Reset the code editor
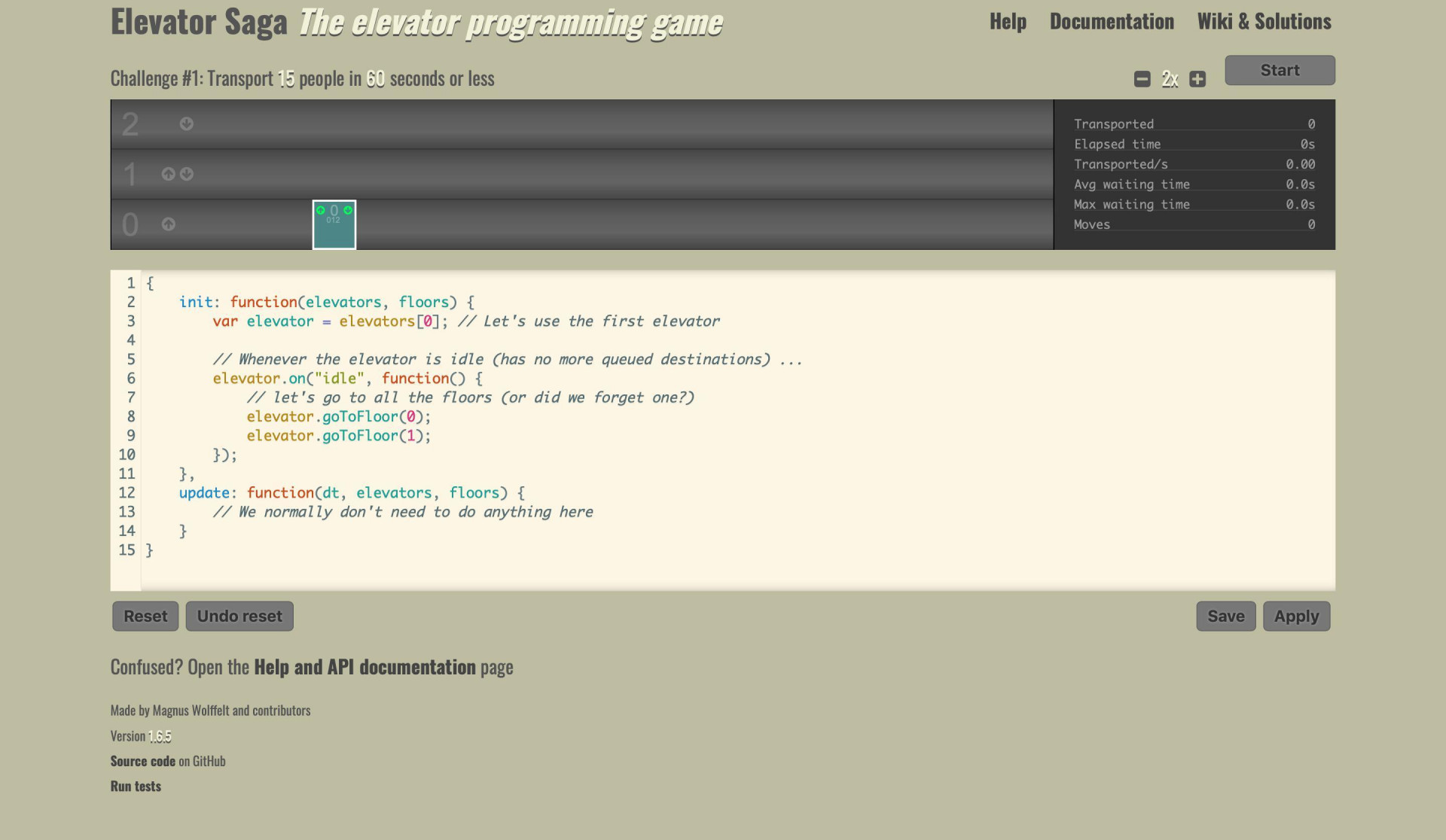 click(145, 616)
